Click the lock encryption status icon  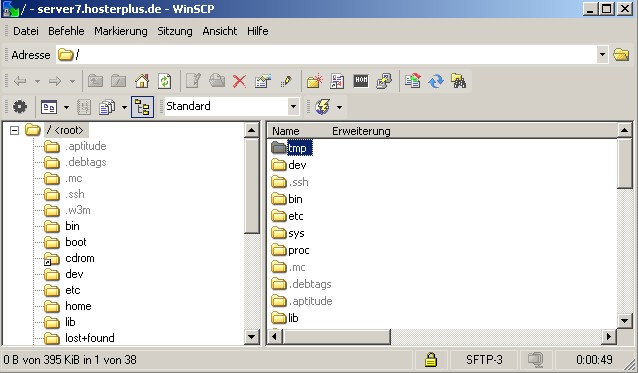431,360
